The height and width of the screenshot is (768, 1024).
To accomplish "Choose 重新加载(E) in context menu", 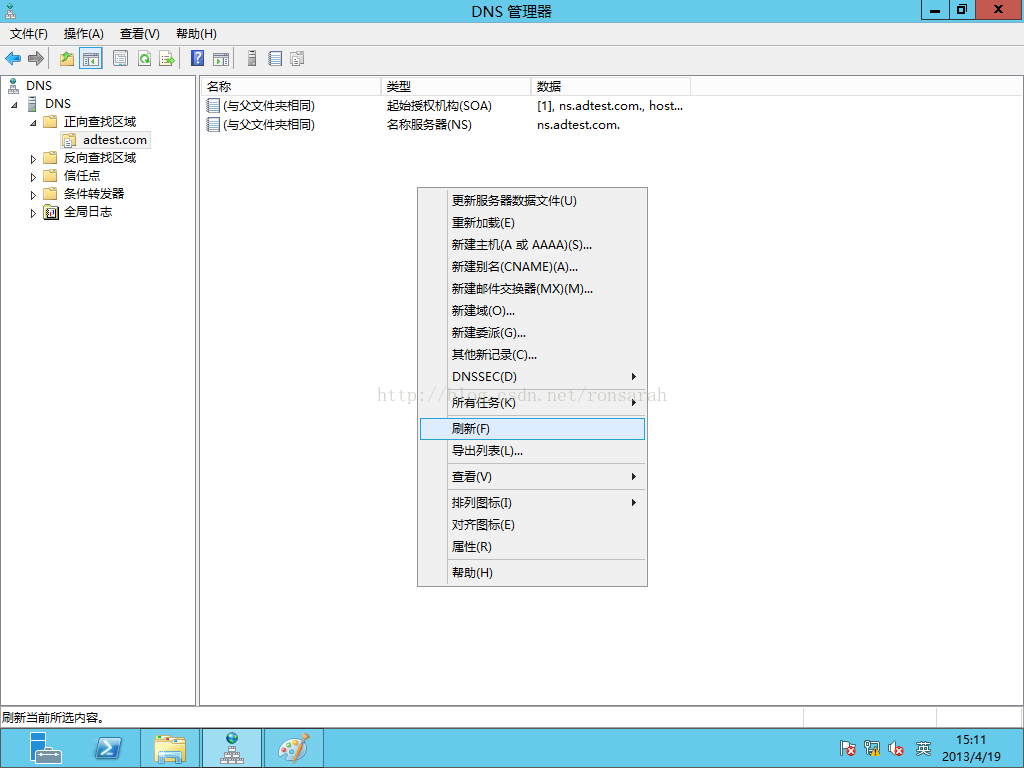I will [532, 223].
